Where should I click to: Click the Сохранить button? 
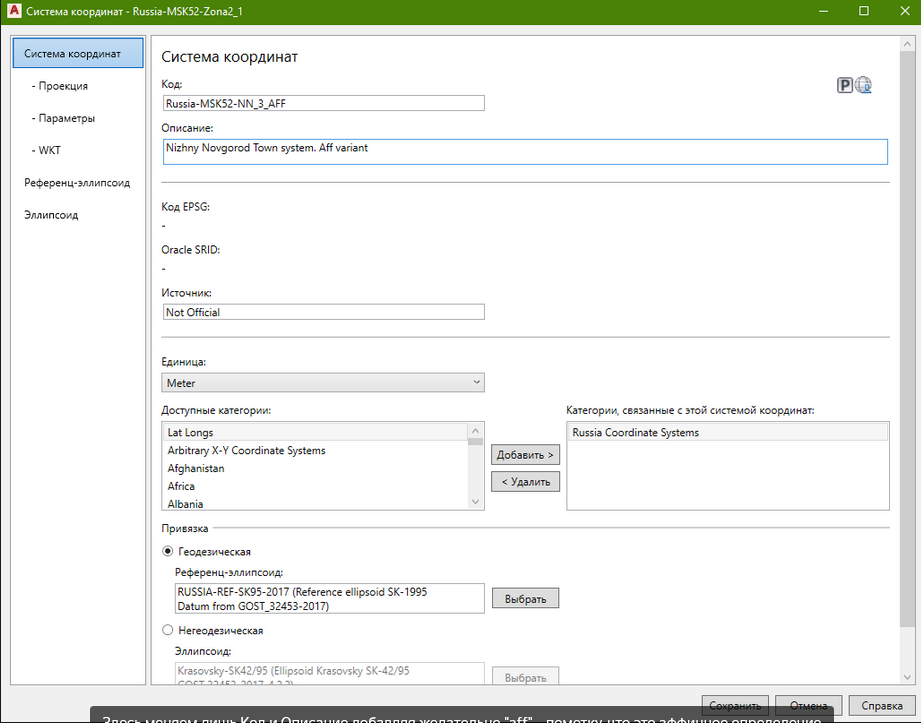735,704
